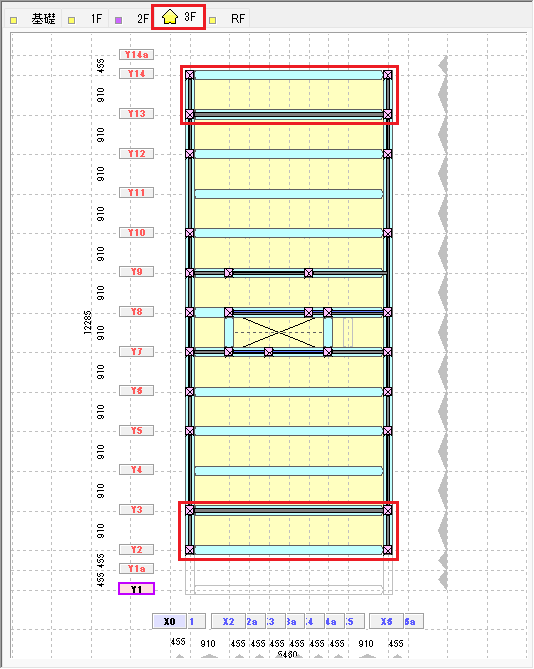
Task: Select the cyan beam on Y11 line
Action: (x=289, y=194)
